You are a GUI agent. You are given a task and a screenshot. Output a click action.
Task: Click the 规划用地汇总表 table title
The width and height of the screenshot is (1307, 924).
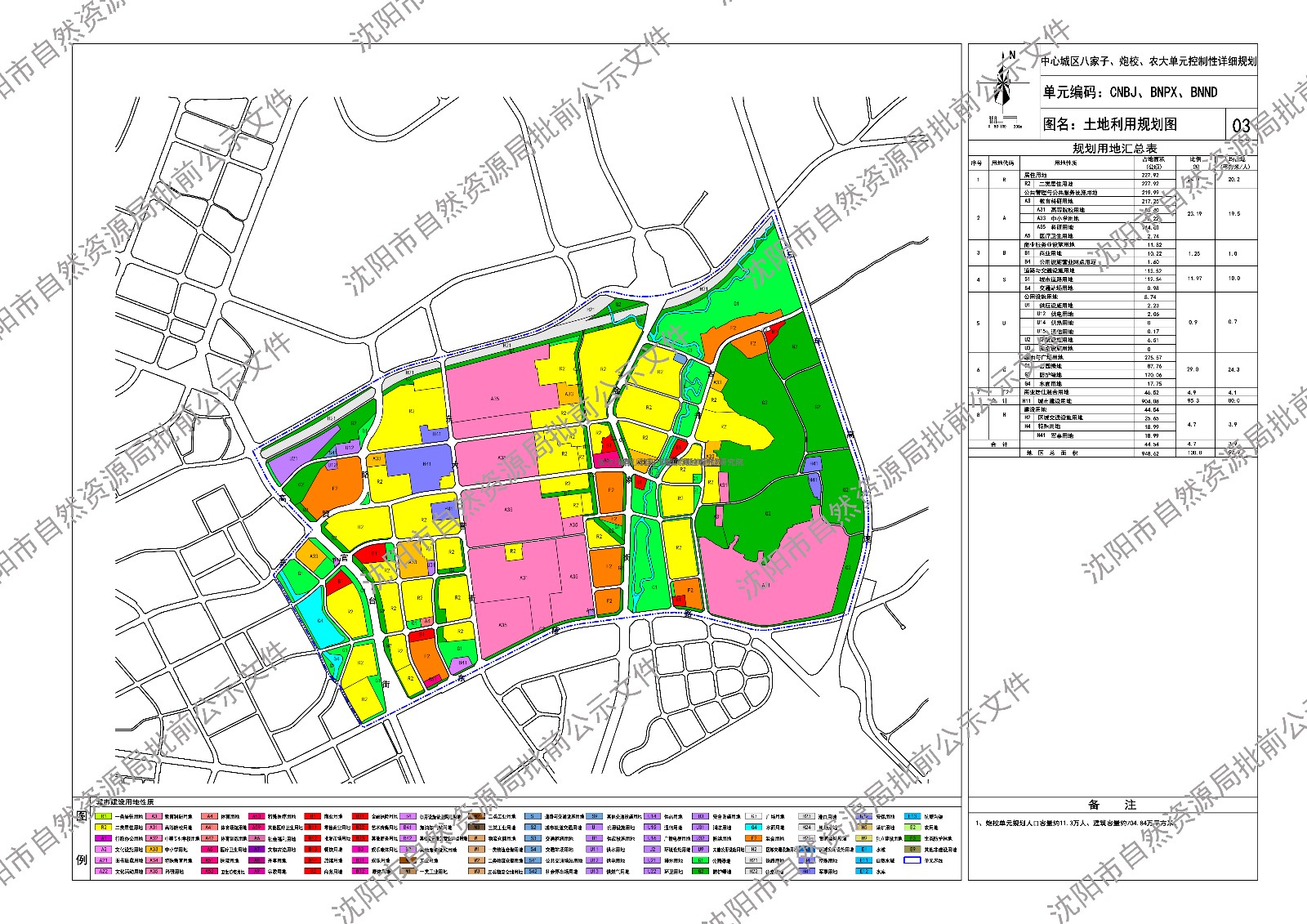point(1114,149)
